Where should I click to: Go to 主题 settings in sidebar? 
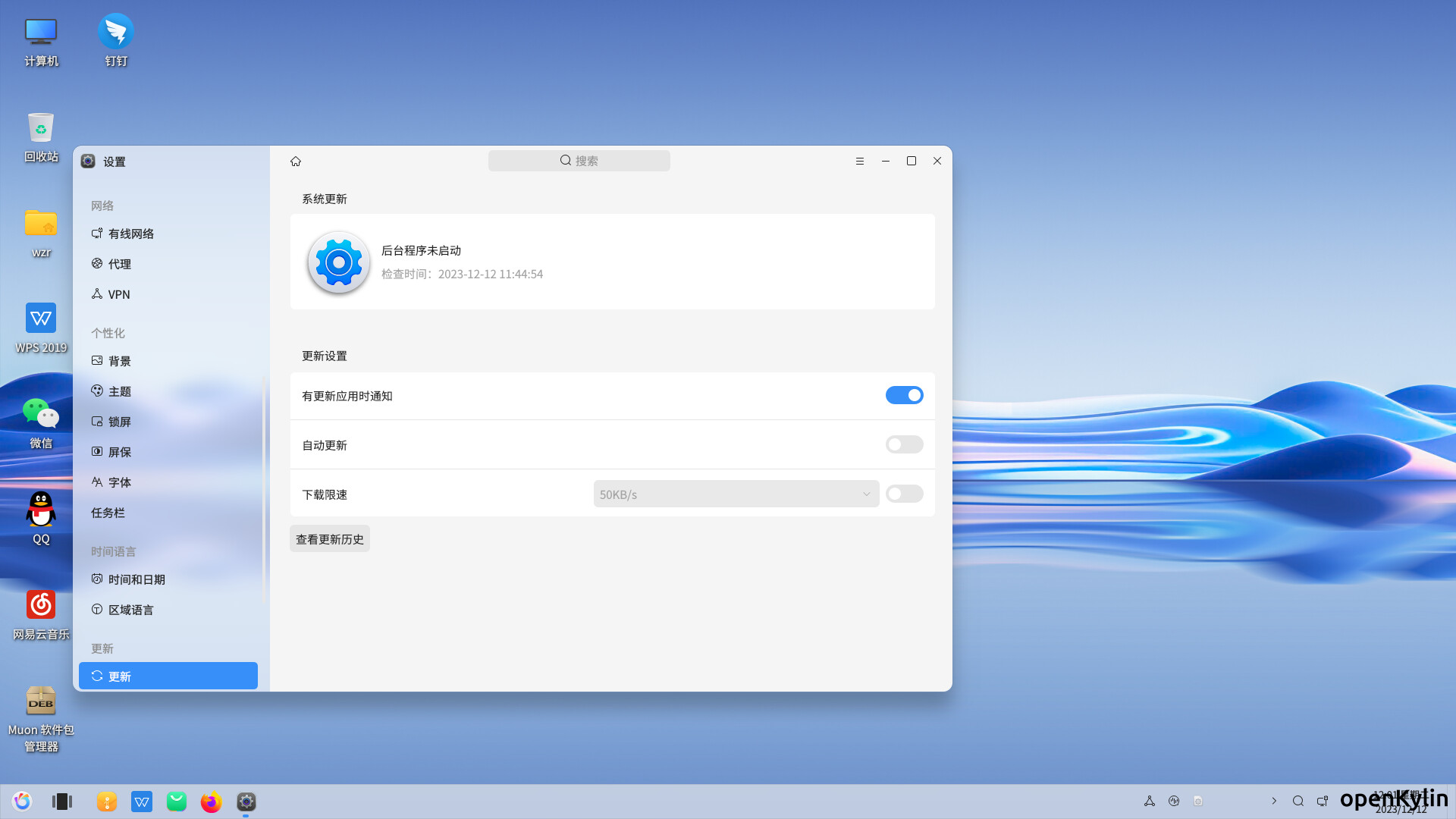pos(119,391)
